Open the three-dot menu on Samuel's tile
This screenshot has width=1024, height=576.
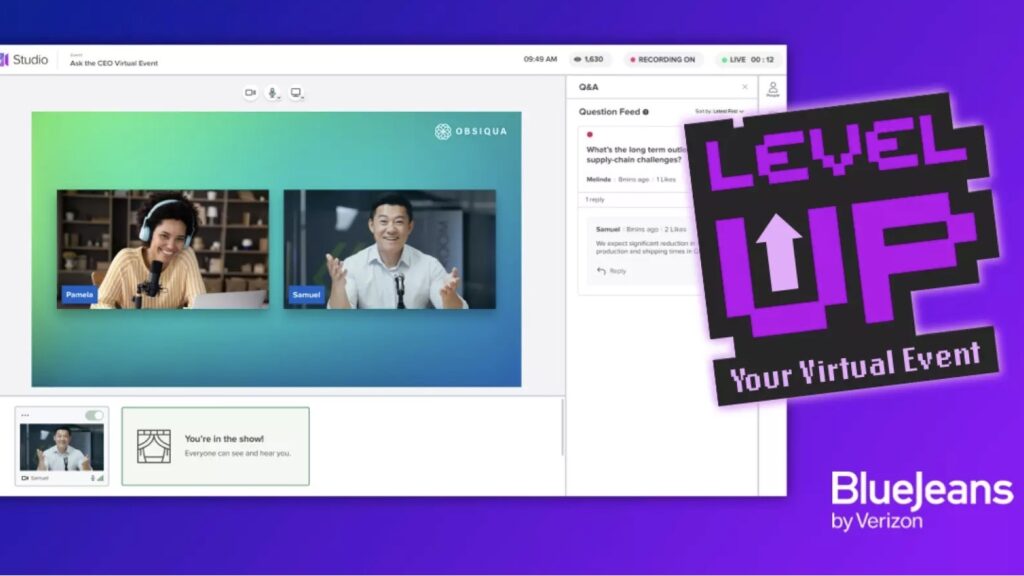click(25, 415)
